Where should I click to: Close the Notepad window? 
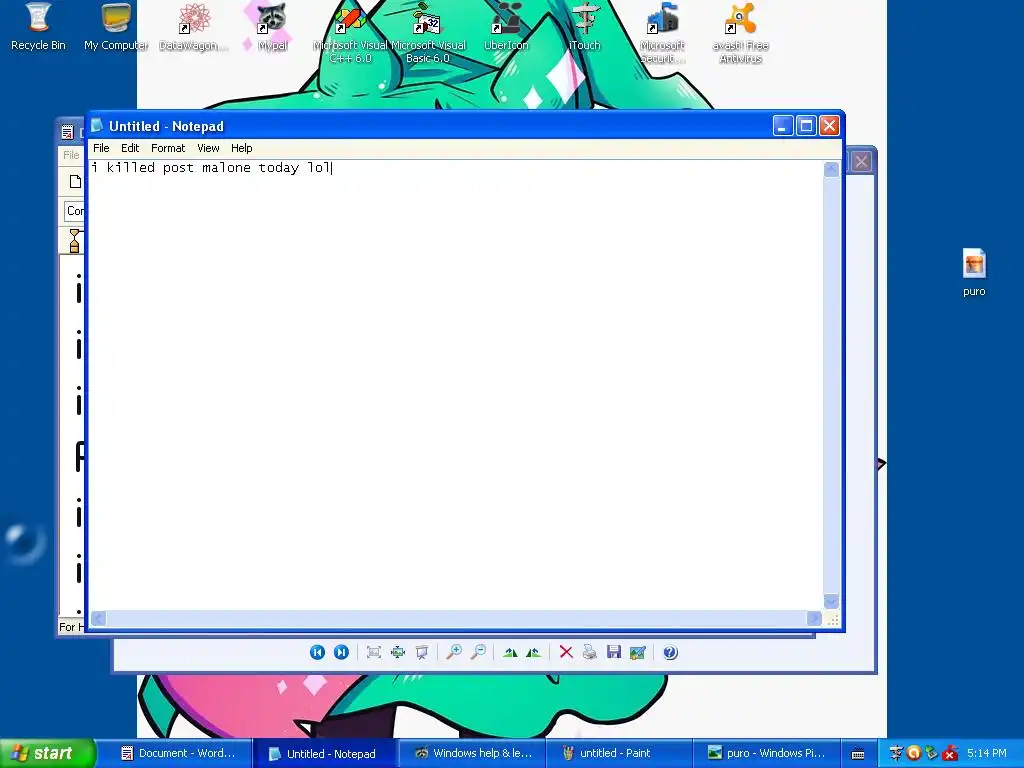coord(829,125)
